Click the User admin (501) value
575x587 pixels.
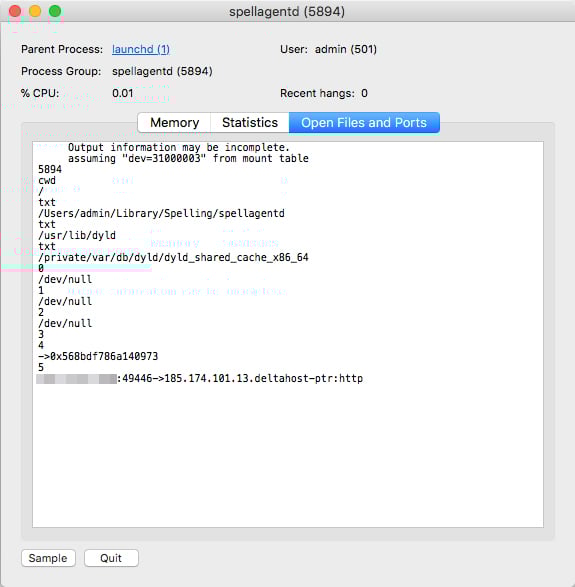click(346, 49)
